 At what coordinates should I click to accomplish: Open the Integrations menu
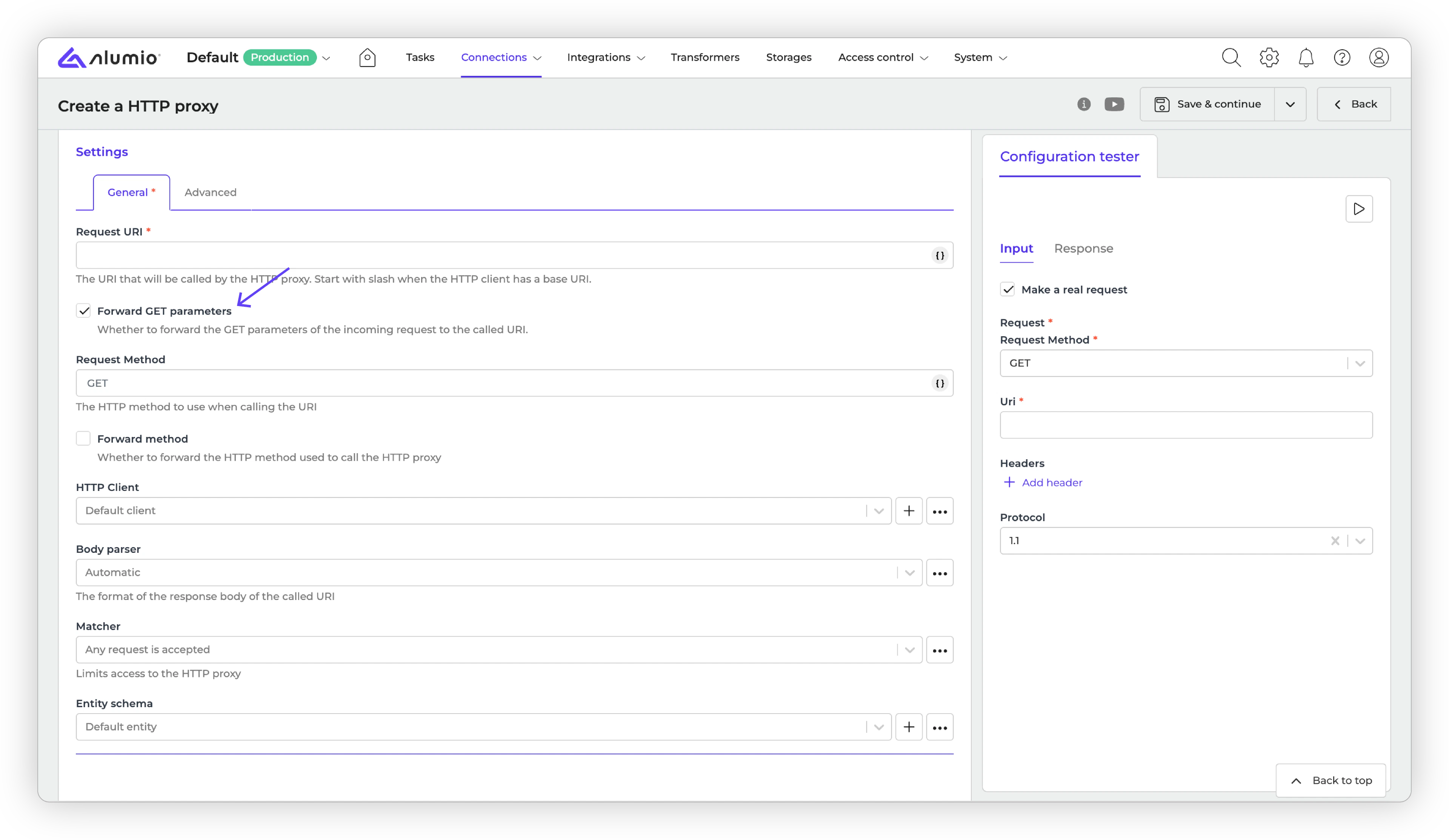point(606,57)
